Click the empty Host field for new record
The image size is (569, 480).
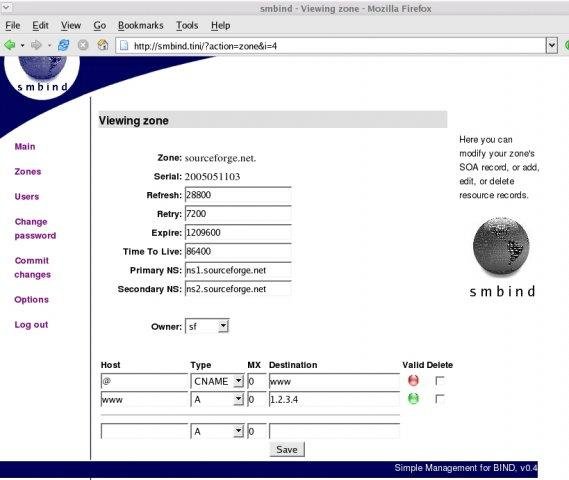(144, 431)
